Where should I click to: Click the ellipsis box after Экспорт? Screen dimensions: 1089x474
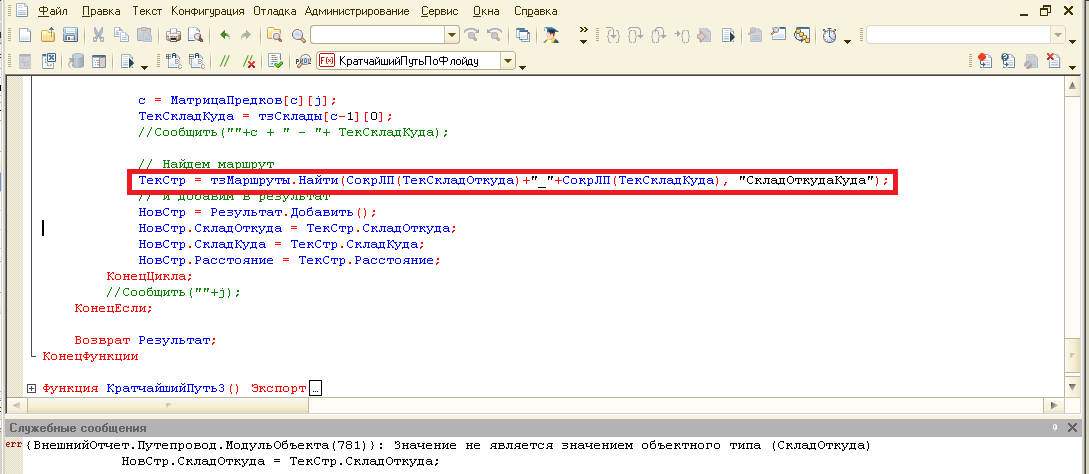tap(315, 389)
